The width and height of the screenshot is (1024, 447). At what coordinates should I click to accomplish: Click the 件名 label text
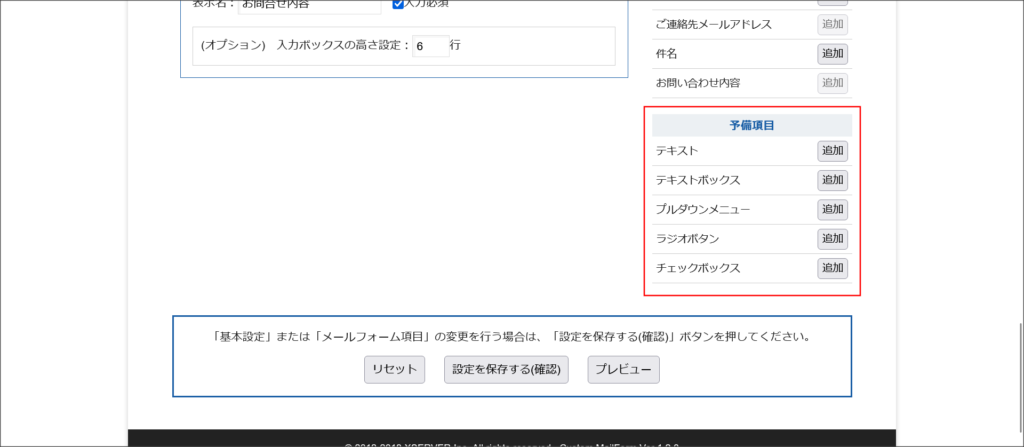click(x=666, y=54)
